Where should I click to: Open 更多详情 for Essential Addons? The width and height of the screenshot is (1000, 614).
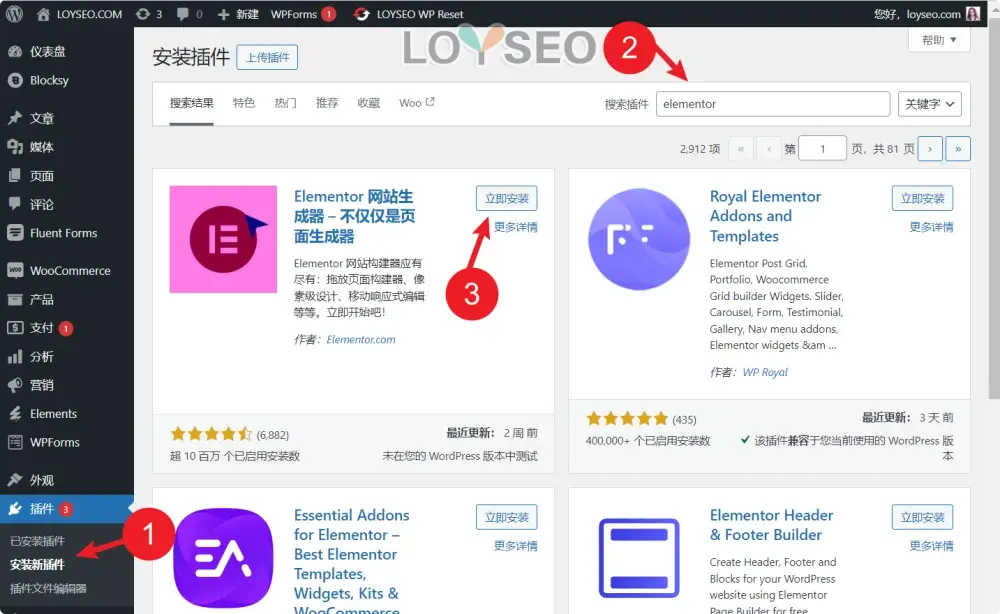point(516,546)
